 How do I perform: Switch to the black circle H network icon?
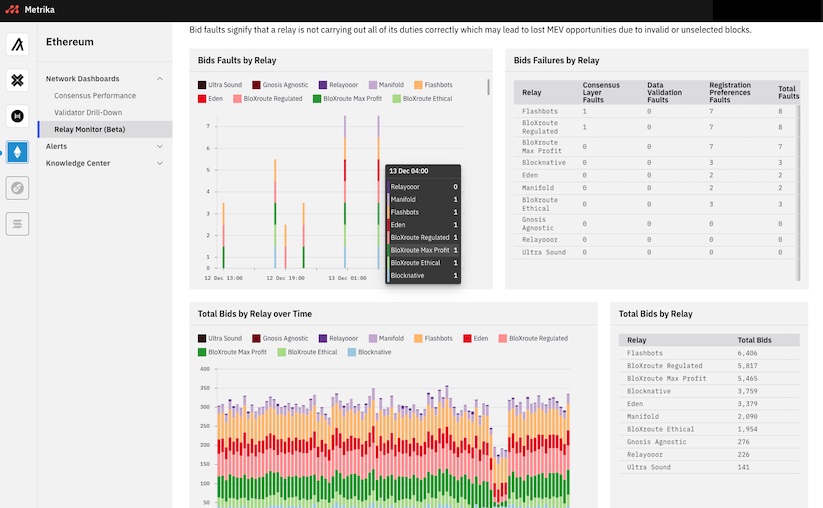point(18,116)
